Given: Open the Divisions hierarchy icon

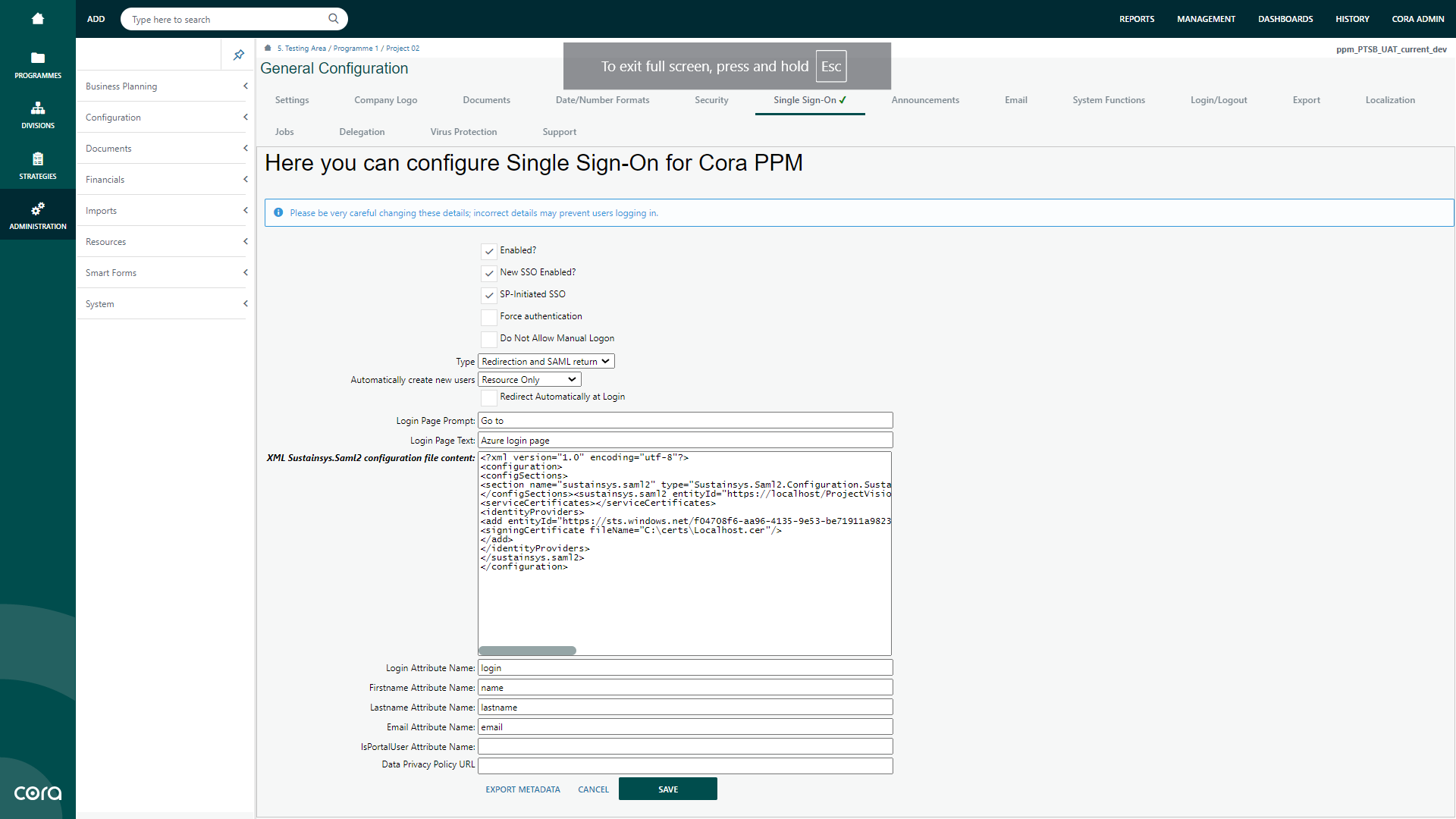Looking at the screenshot, I should (x=38, y=108).
